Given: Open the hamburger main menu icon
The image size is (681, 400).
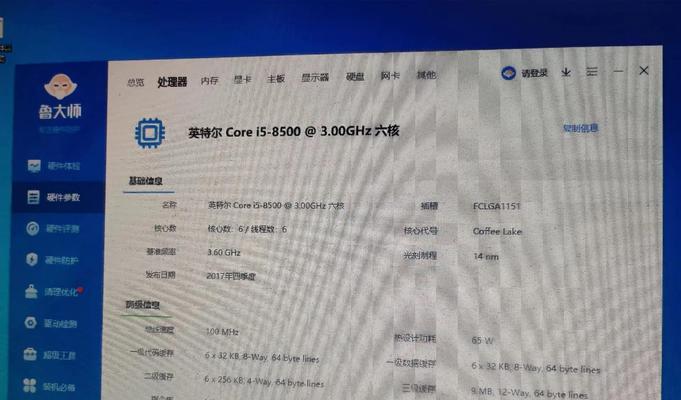Looking at the screenshot, I should coord(592,72).
